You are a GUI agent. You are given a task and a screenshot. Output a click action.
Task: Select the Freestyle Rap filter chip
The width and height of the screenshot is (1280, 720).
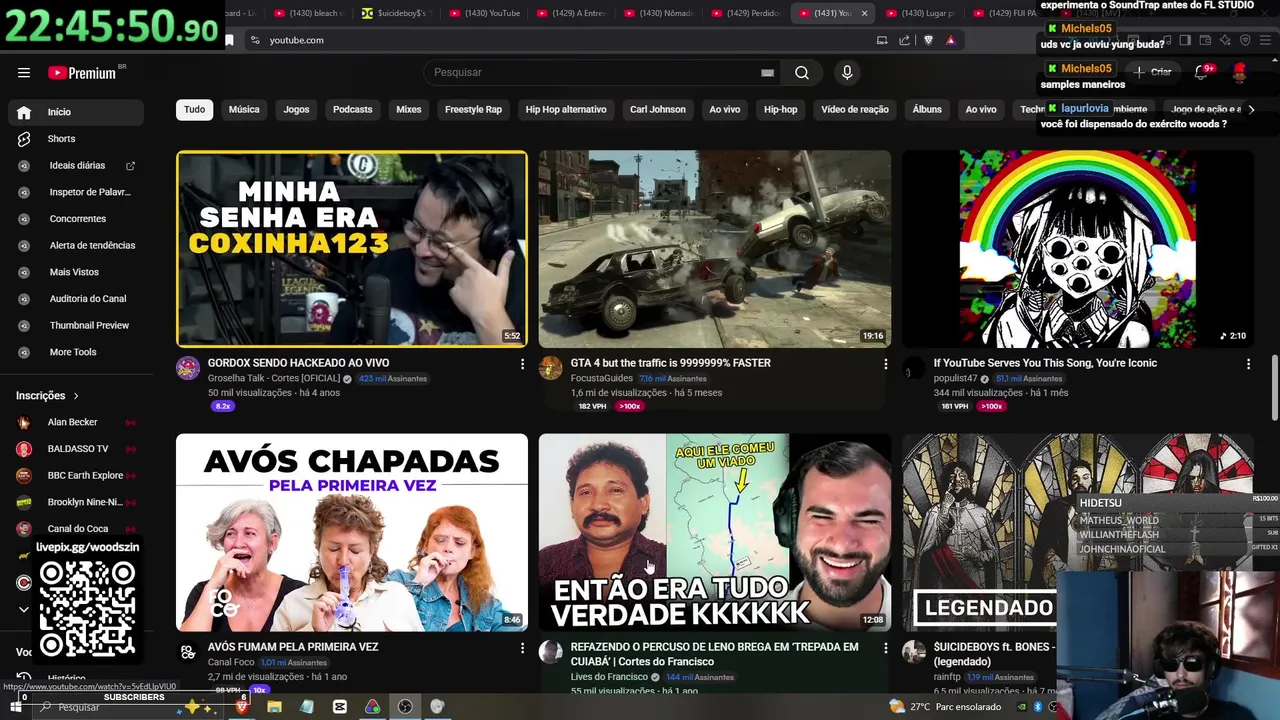(x=473, y=110)
